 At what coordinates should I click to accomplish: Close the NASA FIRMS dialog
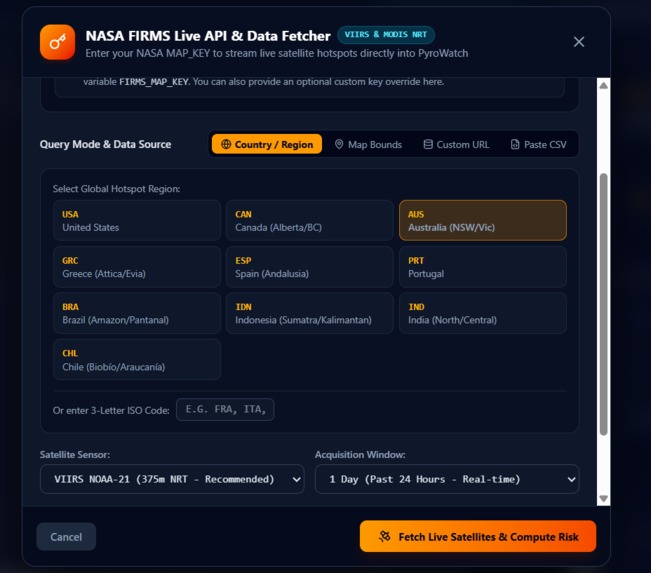click(x=579, y=42)
